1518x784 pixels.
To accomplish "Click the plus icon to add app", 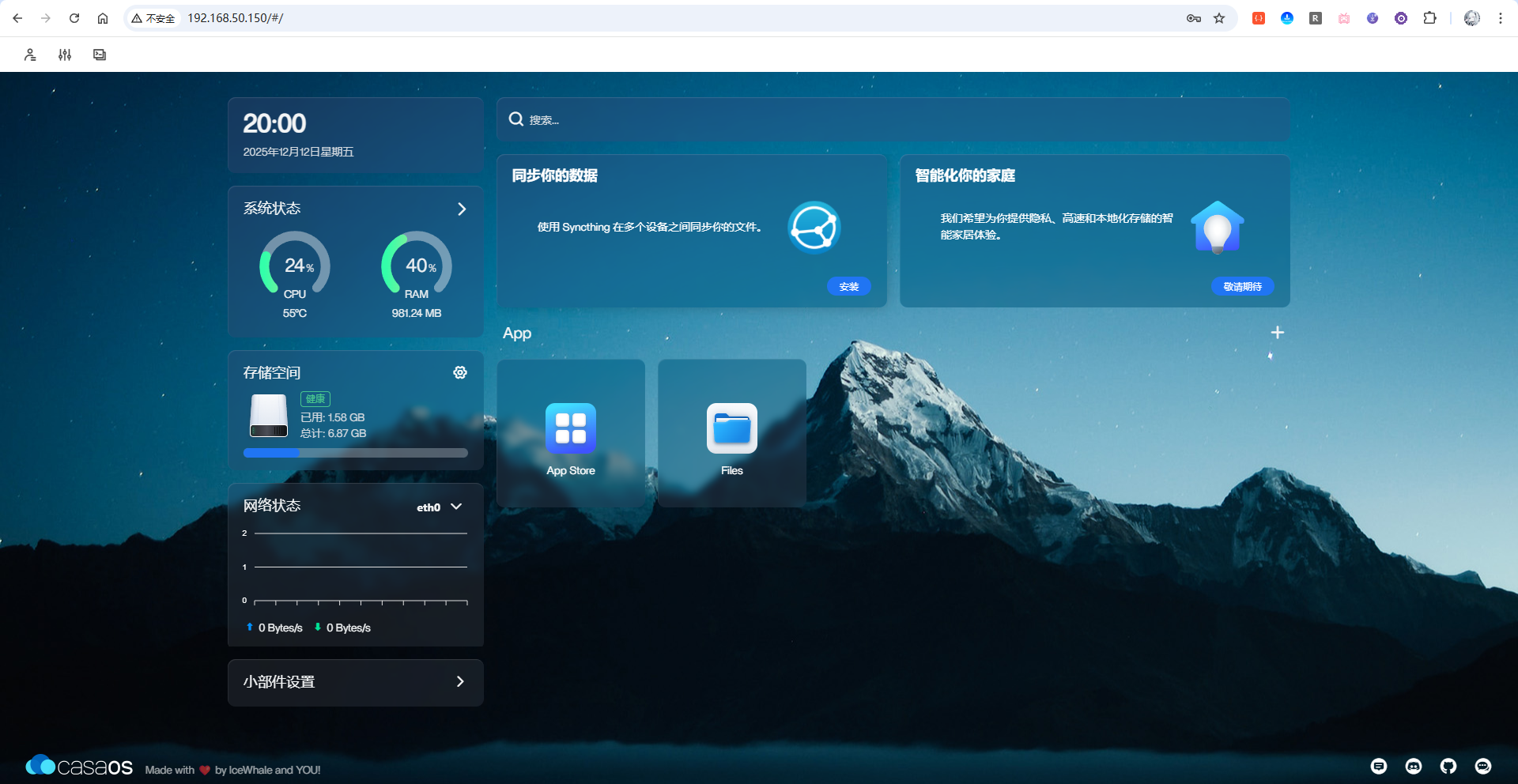I will 1277,333.
